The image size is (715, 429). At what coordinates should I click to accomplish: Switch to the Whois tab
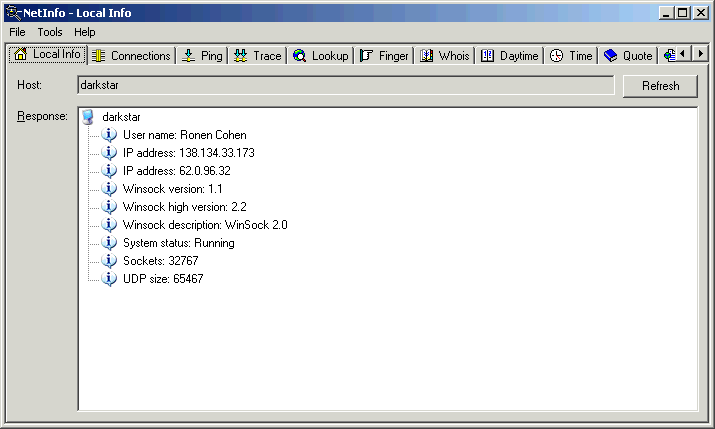445,56
